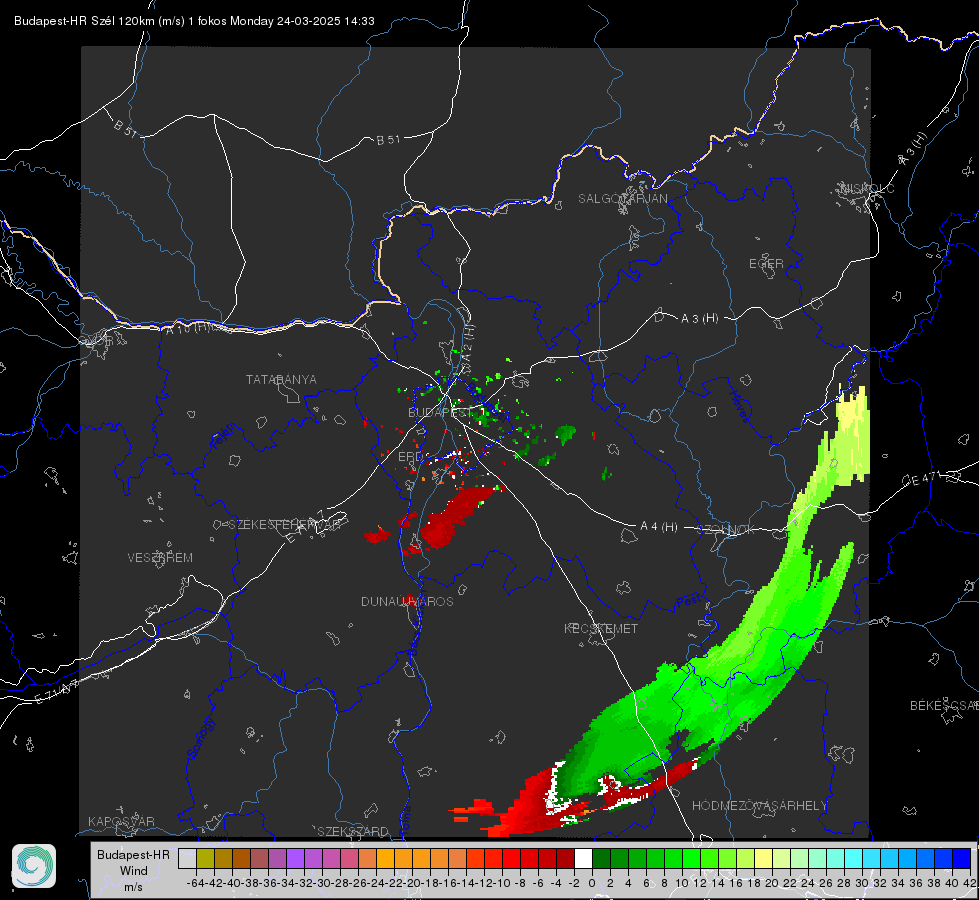Pick the cyan swatch between 28 and 30
Viewport: 979px width, 900px height.
(854, 859)
